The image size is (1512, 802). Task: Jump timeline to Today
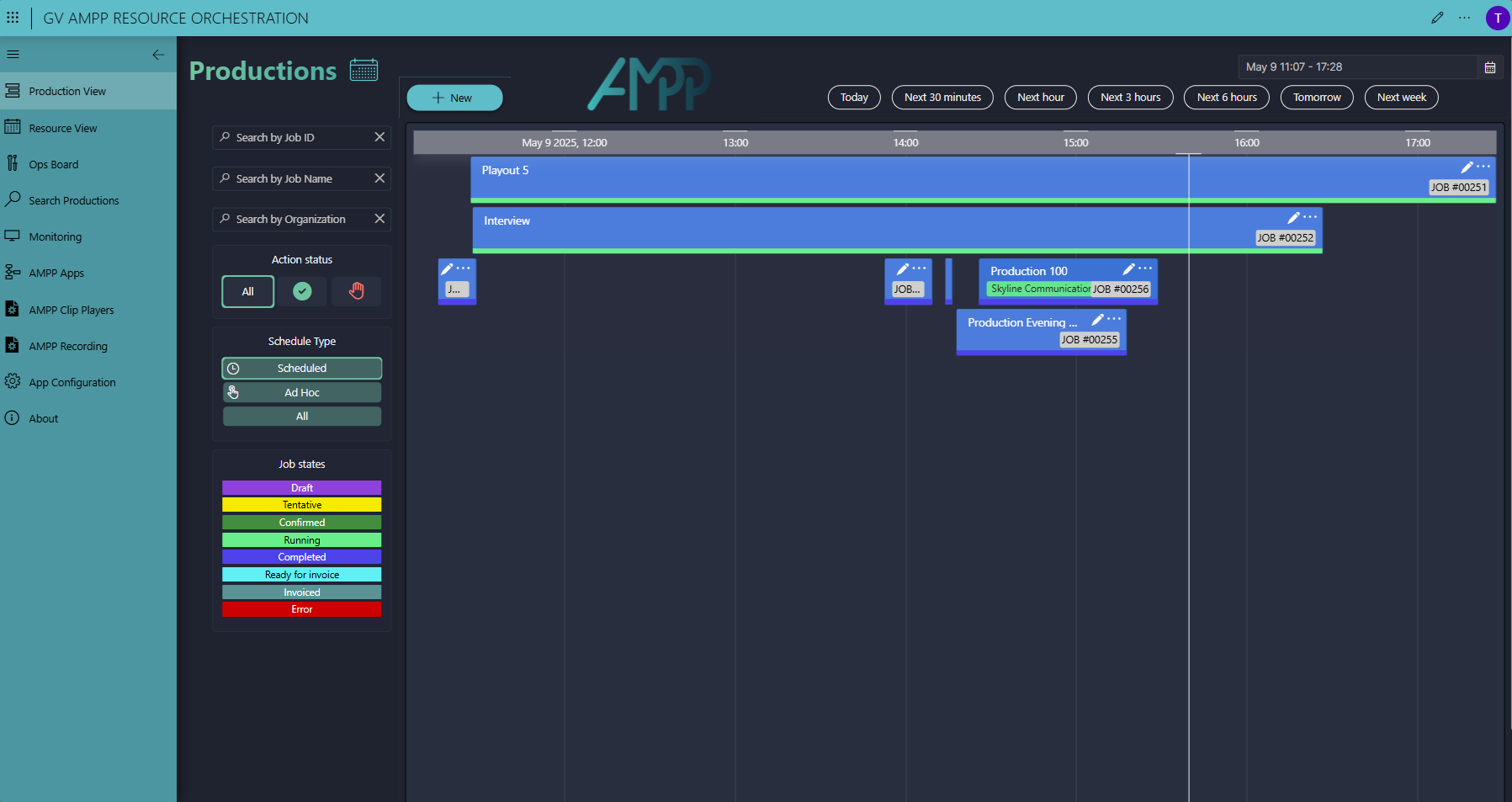click(x=854, y=98)
